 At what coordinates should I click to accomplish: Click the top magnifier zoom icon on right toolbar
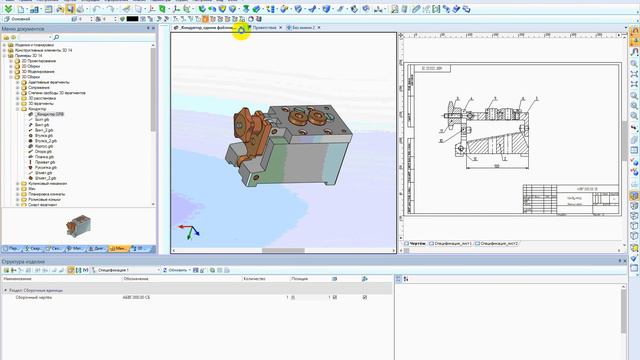point(634,64)
